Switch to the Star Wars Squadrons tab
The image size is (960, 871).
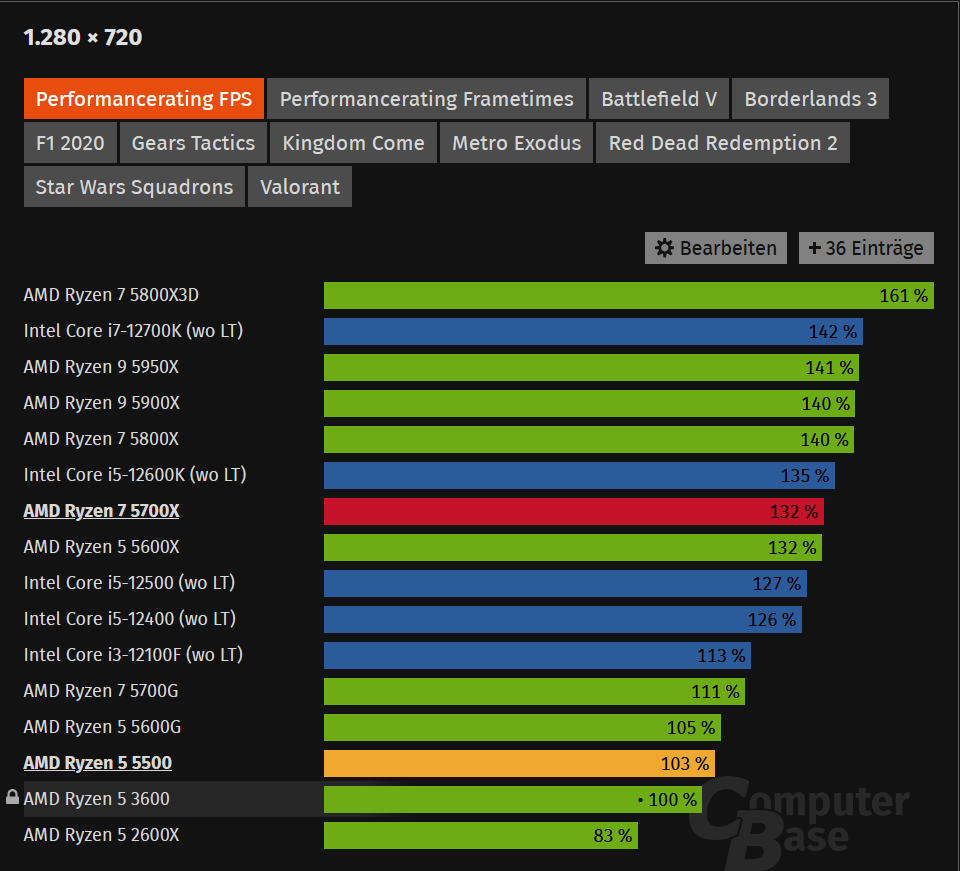(134, 187)
